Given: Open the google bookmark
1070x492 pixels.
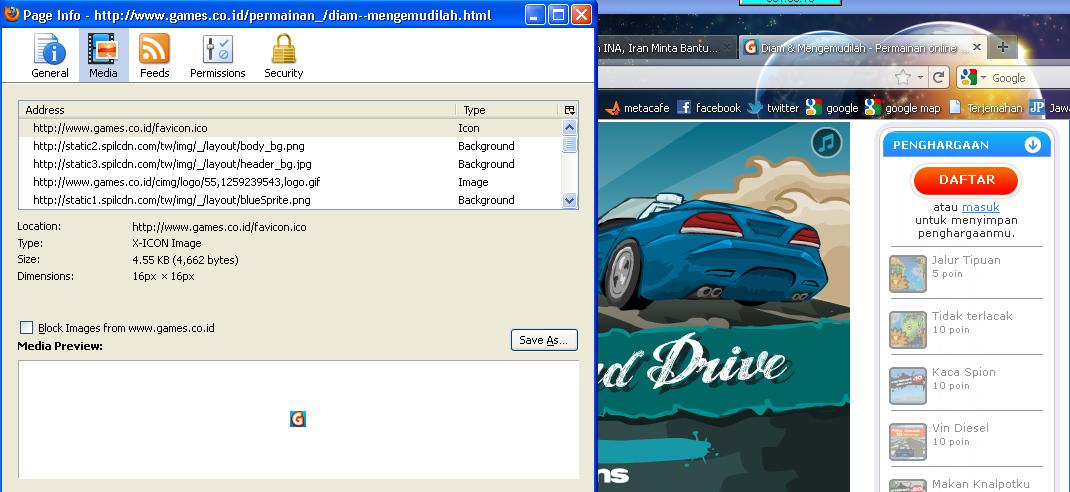Looking at the screenshot, I should [832, 108].
